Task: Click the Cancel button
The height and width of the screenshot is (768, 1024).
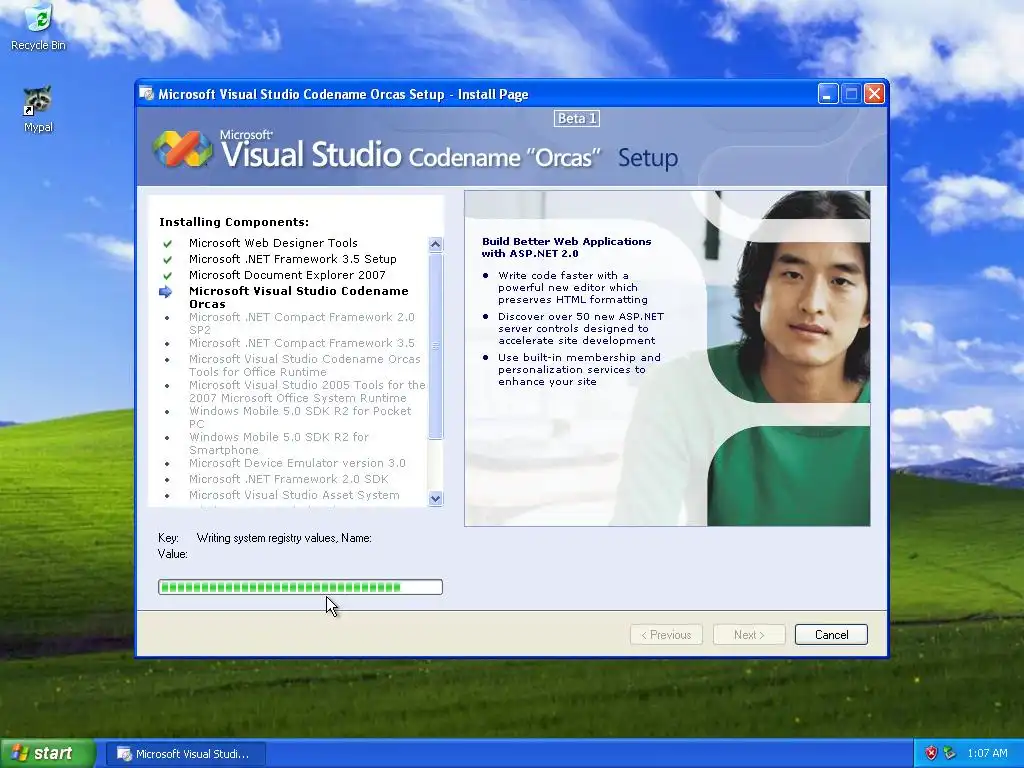Action: tap(831, 635)
